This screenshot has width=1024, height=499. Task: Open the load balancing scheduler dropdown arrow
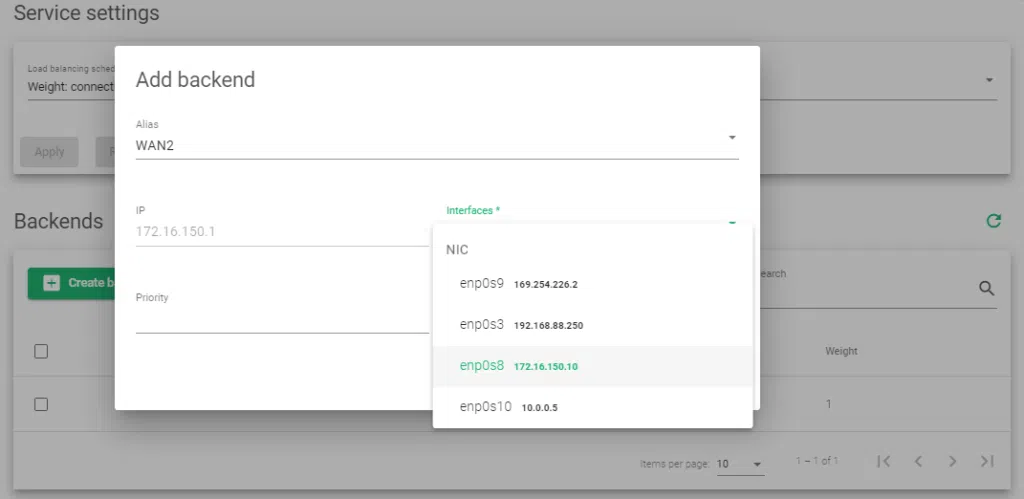tap(989, 80)
